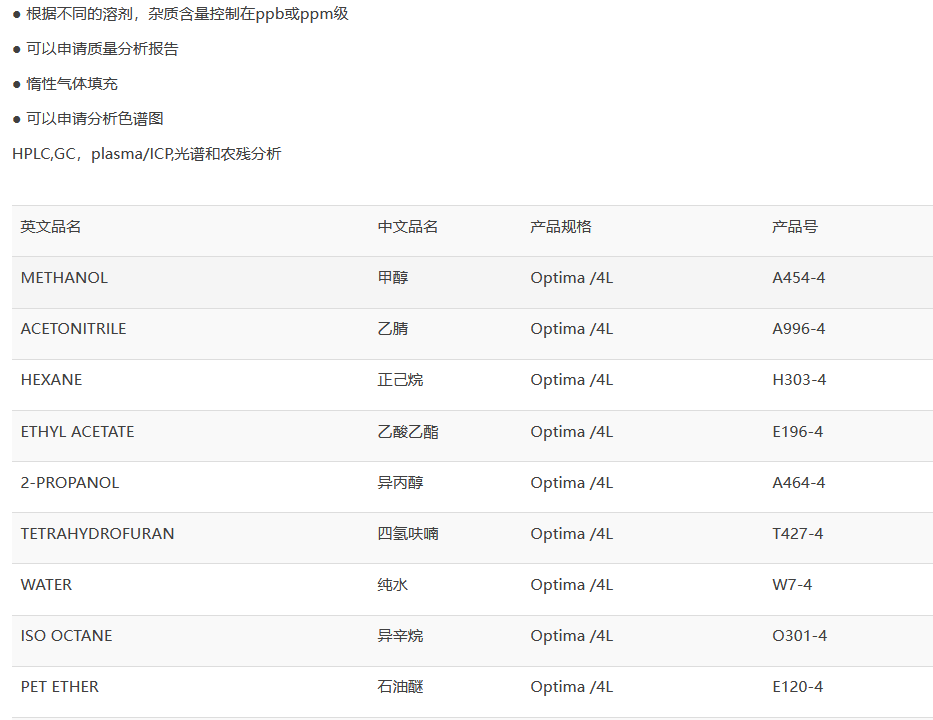The height and width of the screenshot is (720, 933).
Task: Select product number A464-4
Action: [799, 483]
